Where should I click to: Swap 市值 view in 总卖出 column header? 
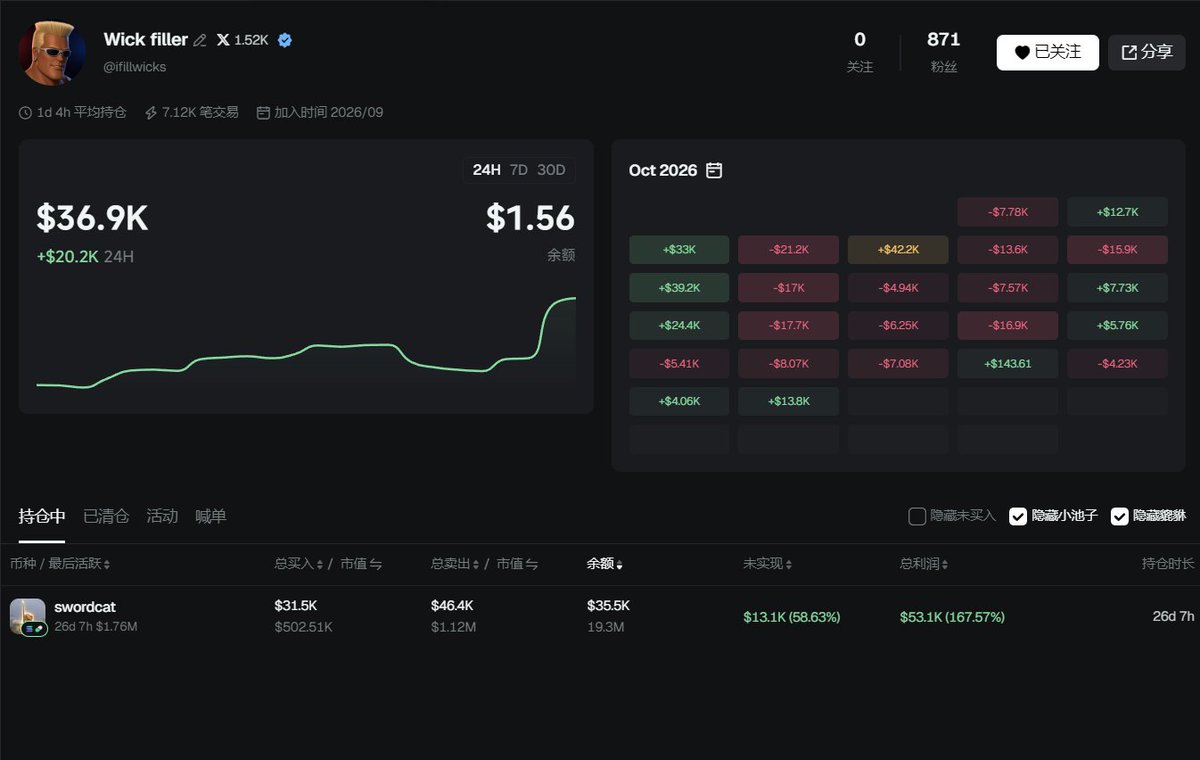[531, 564]
